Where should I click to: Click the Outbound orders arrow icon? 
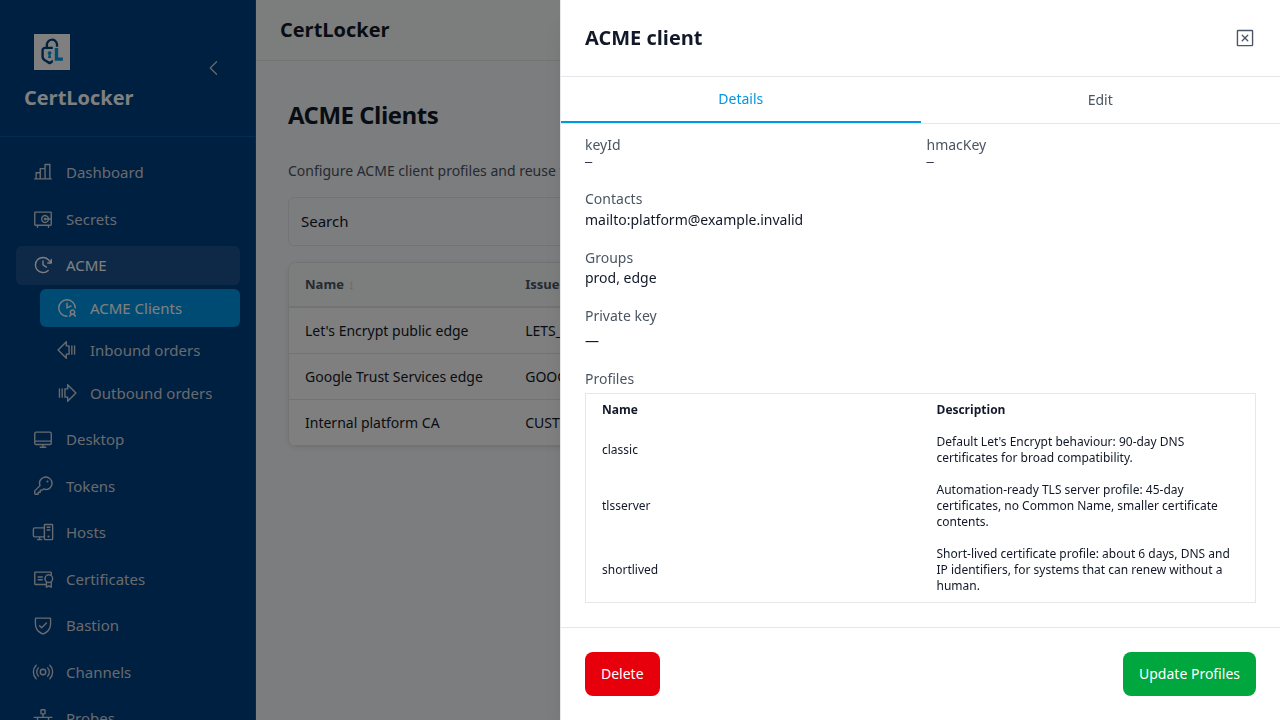point(67,393)
